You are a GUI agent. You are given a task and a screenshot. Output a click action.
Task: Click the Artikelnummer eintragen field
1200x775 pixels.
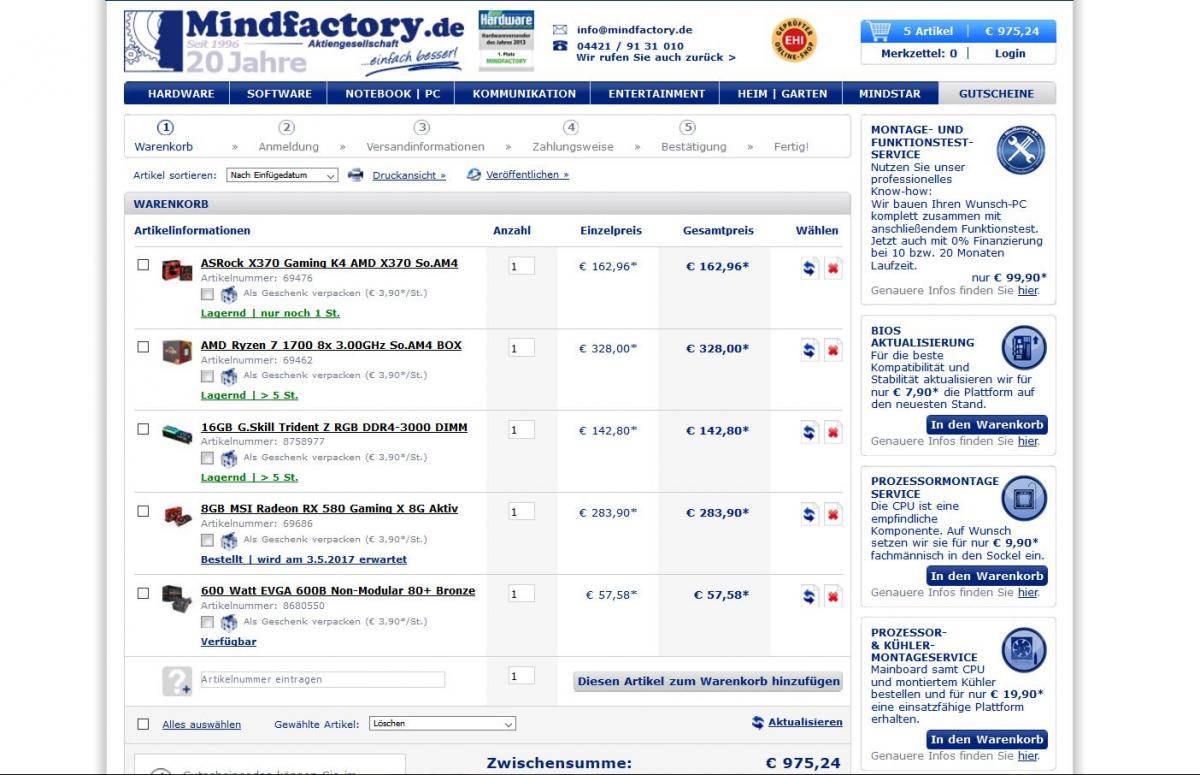[322, 679]
